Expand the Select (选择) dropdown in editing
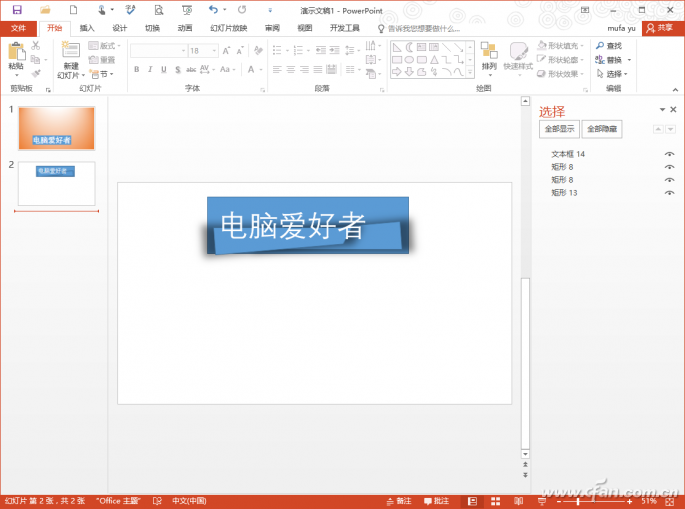Screen dimensions: 685x509 pos(612,74)
